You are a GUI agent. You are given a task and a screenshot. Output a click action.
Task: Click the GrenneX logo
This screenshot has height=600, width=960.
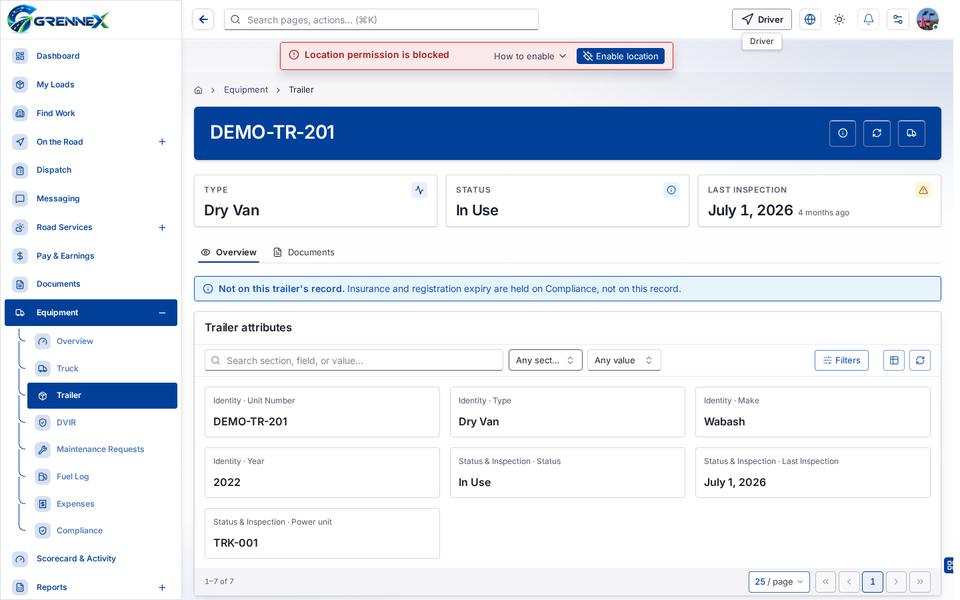[x=58, y=20]
